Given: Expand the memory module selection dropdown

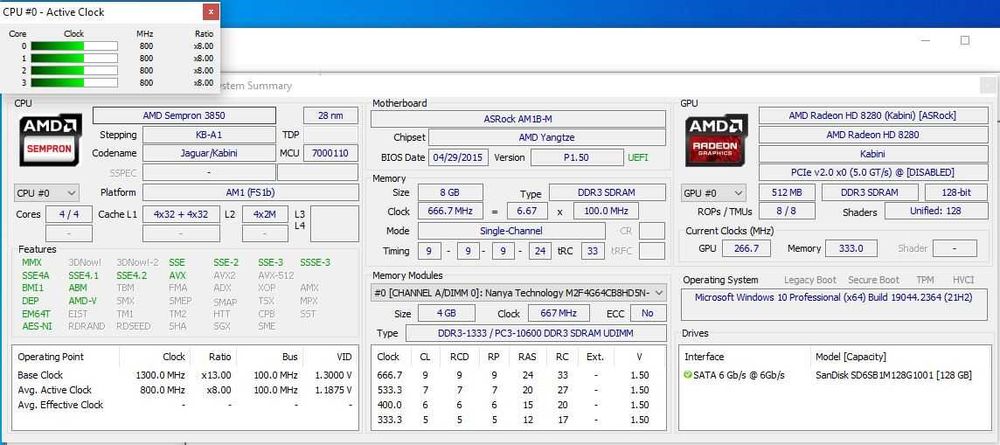Looking at the screenshot, I should (519, 293).
